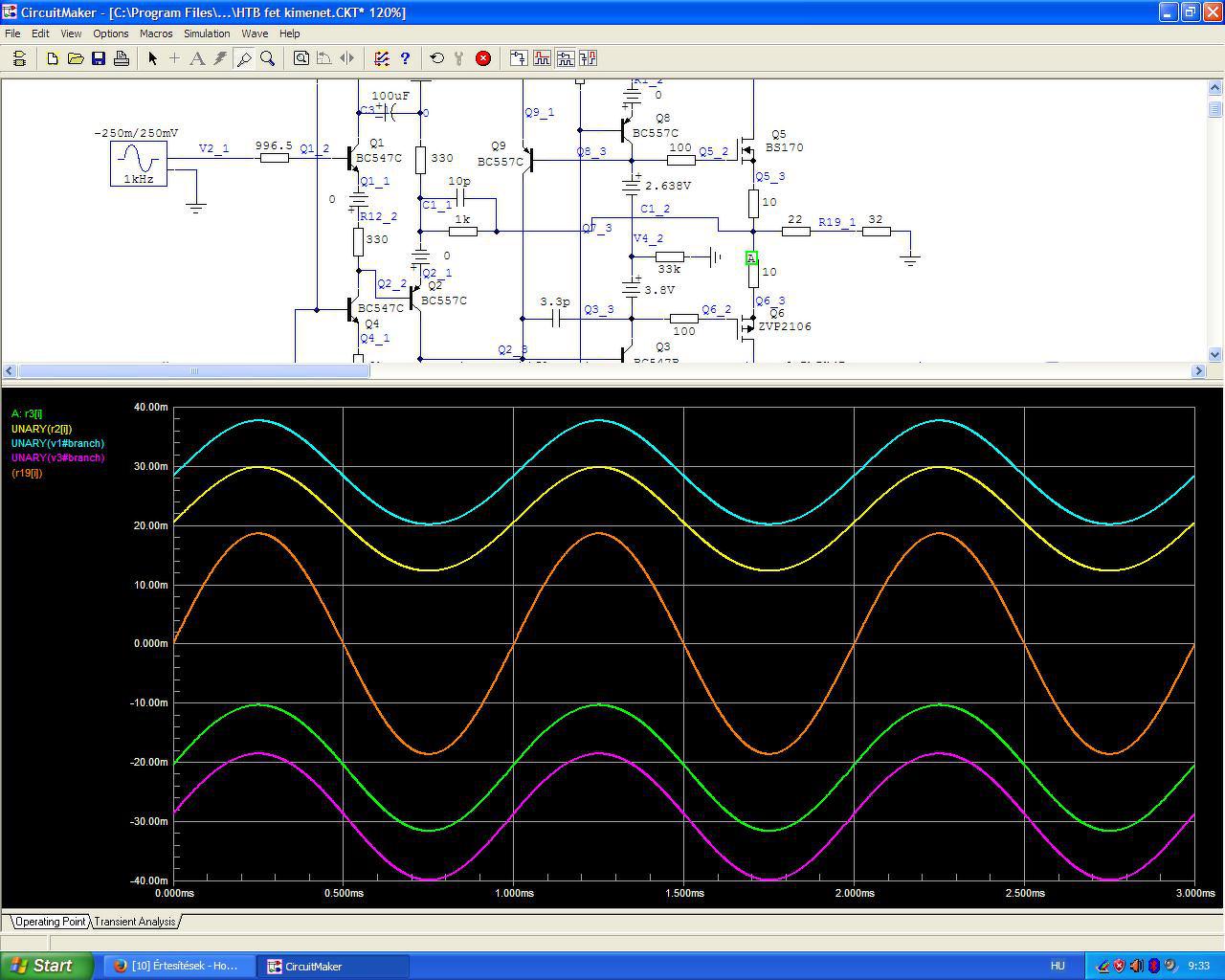Open the Wave menu

click(x=255, y=33)
